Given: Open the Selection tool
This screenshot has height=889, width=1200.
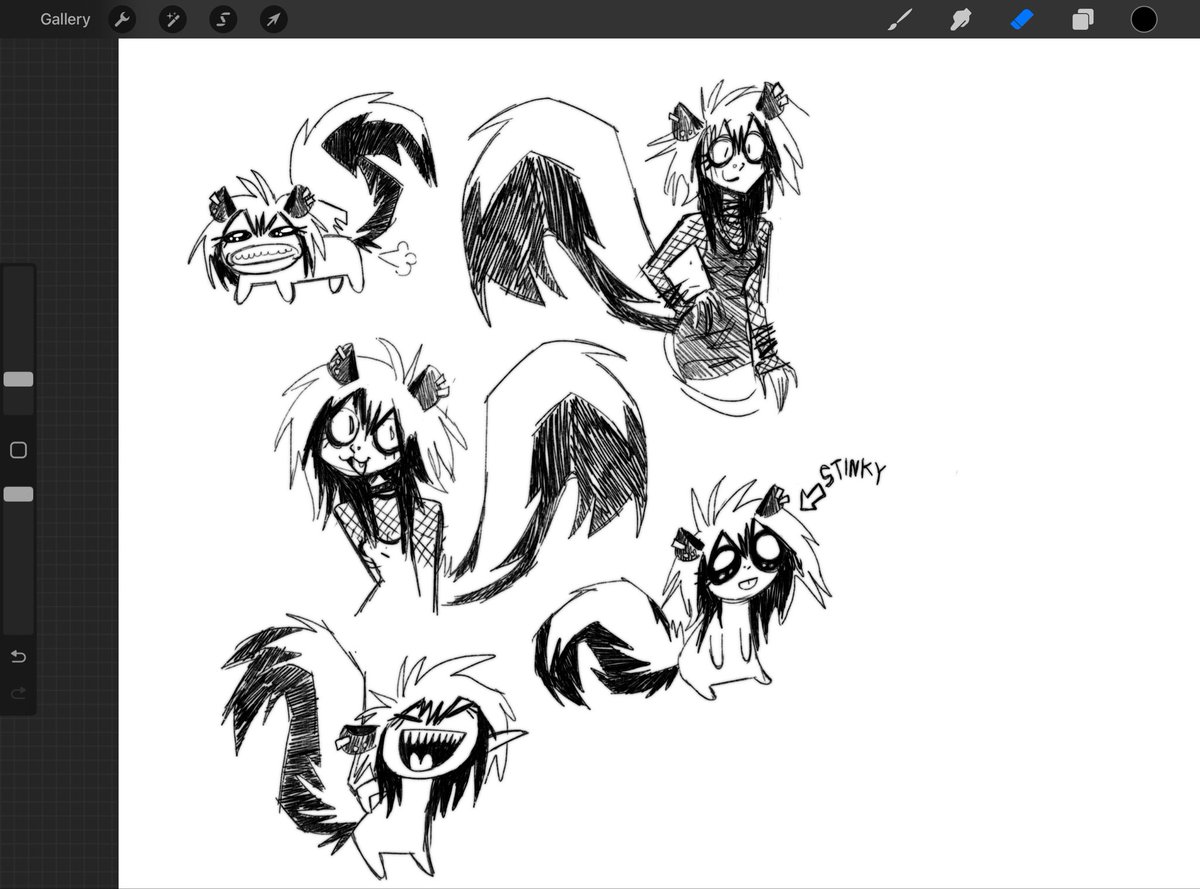Looking at the screenshot, I should coord(223,19).
